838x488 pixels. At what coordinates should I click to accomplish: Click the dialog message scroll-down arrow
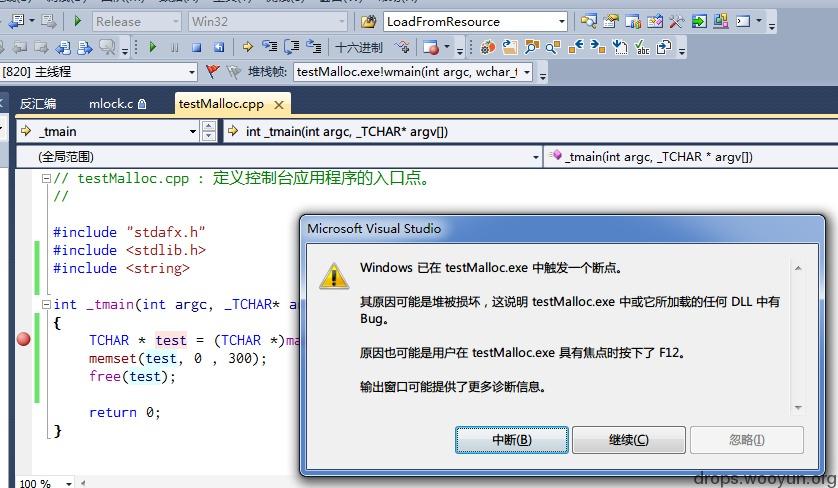(798, 408)
